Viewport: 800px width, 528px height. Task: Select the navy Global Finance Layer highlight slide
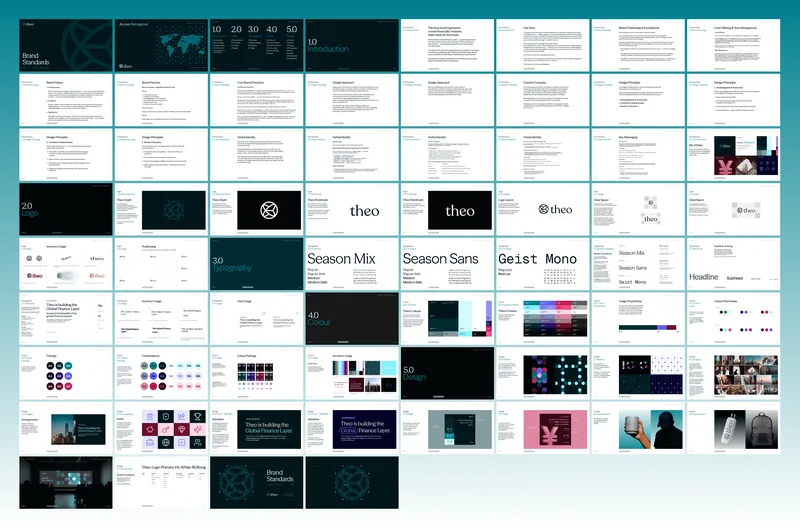(352, 428)
